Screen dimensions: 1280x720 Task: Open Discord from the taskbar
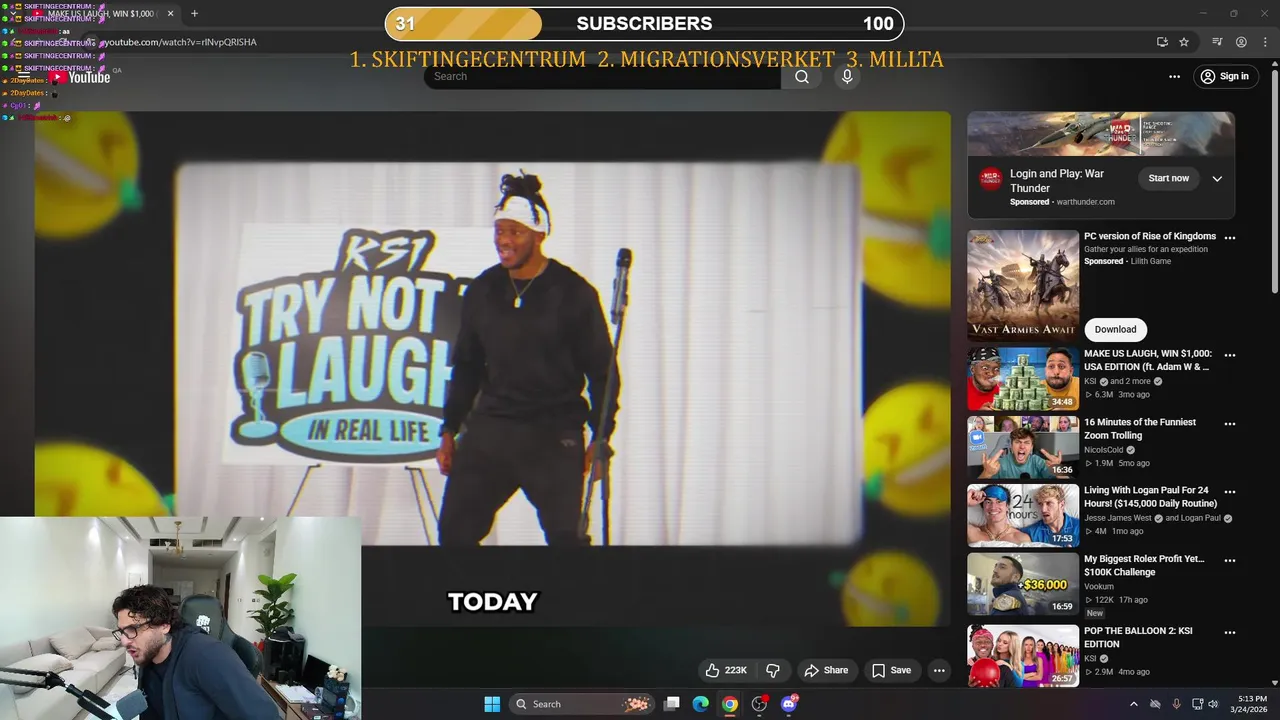click(x=789, y=704)
